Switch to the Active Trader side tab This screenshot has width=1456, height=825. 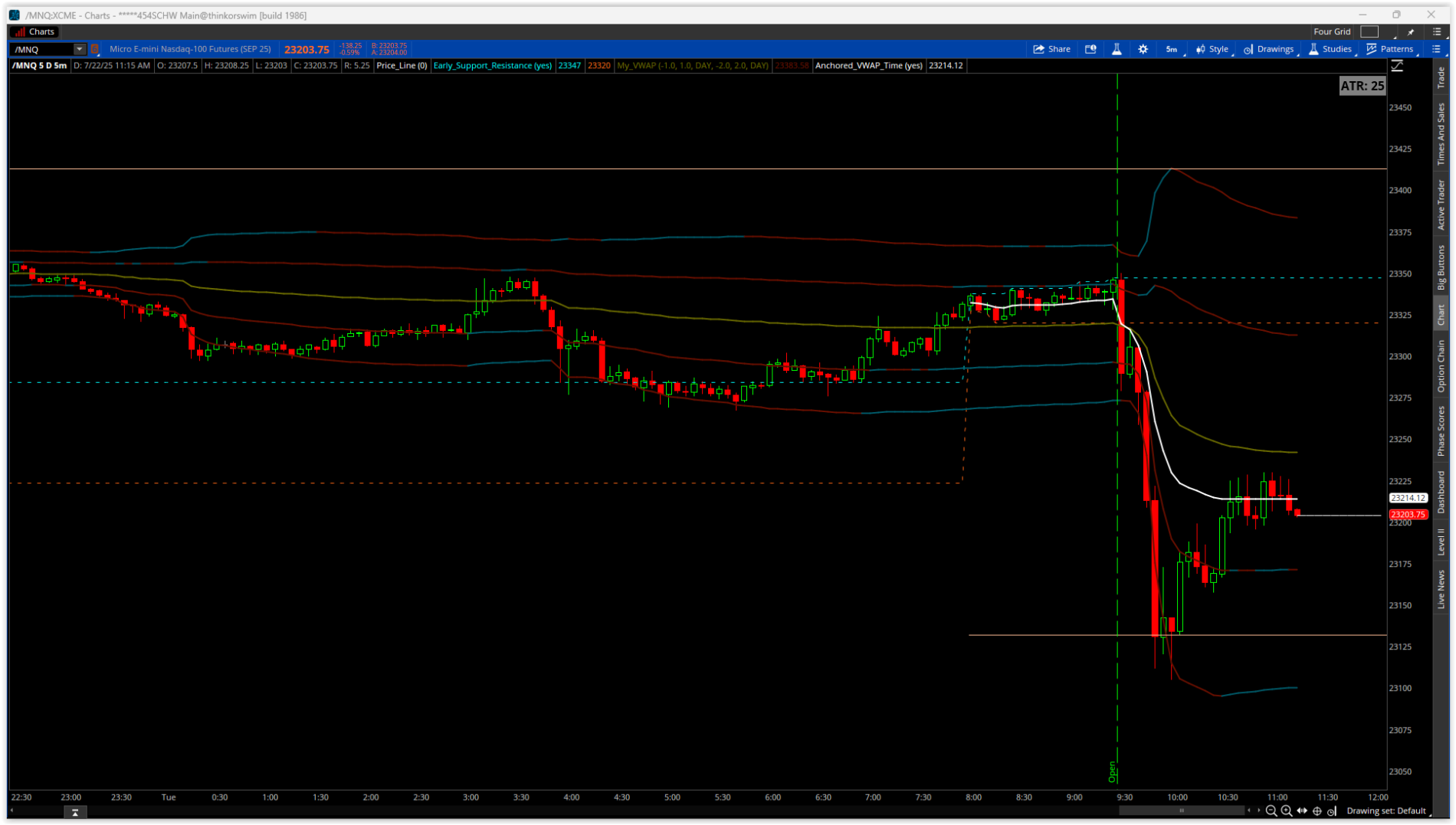coord(1441,205)
